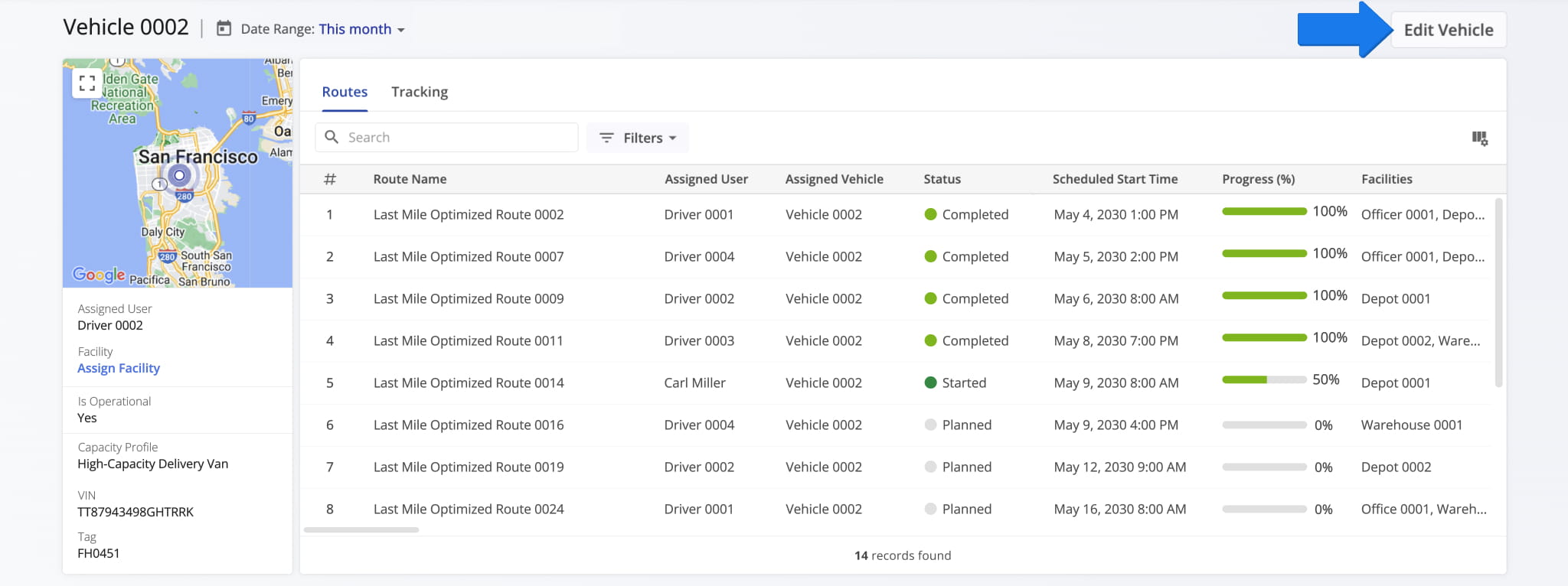Click the Assign Facility link
1568x586 pixels.
(x=119, y=368)
